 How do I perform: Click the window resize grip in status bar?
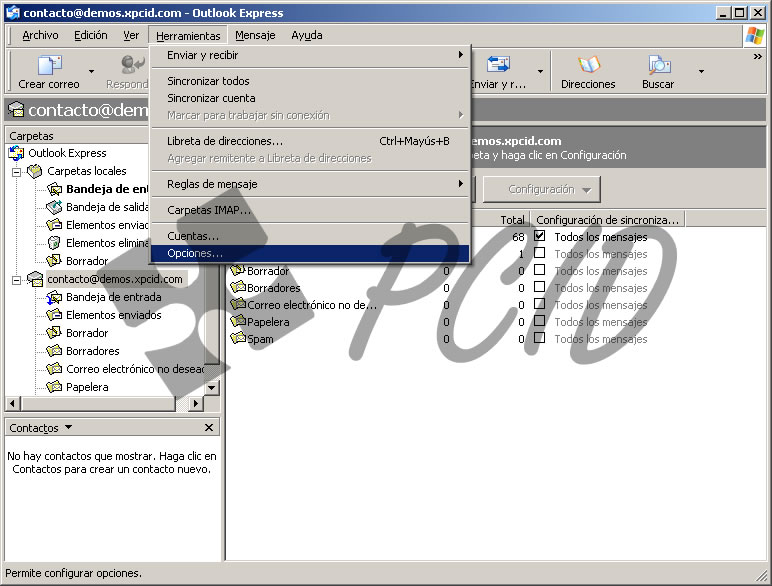[x=762, y=575]
